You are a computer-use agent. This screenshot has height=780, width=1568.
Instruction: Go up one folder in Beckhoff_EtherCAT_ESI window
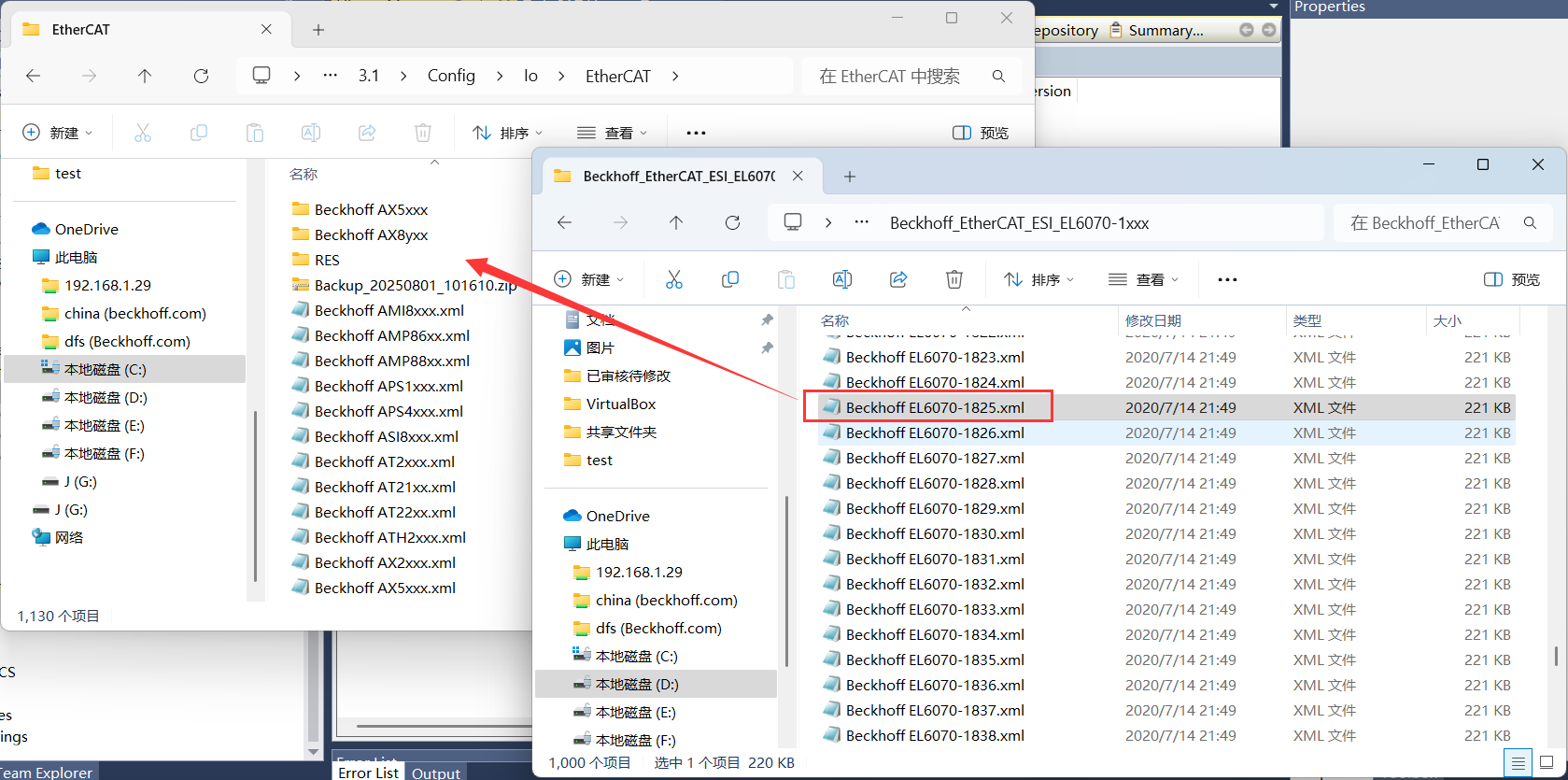(676, 222)
